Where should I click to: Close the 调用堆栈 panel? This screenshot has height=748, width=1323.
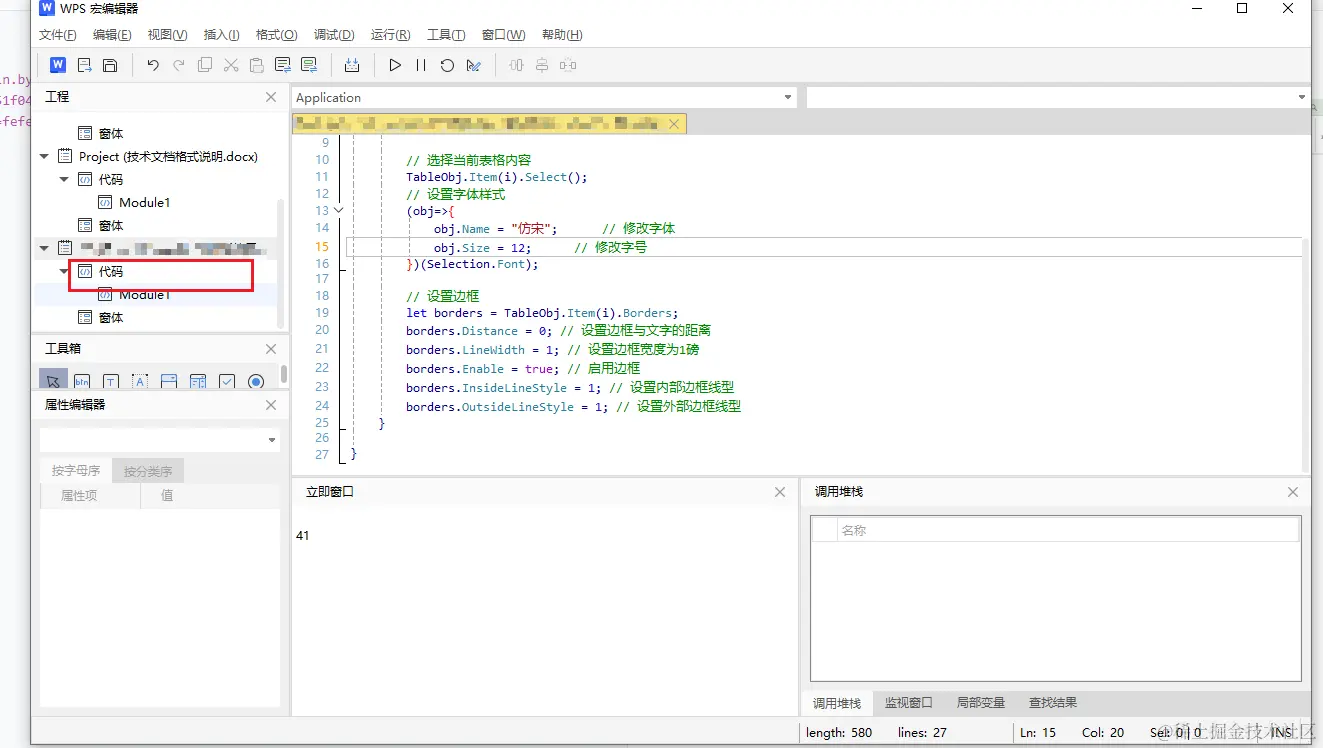click(1293, 492)
